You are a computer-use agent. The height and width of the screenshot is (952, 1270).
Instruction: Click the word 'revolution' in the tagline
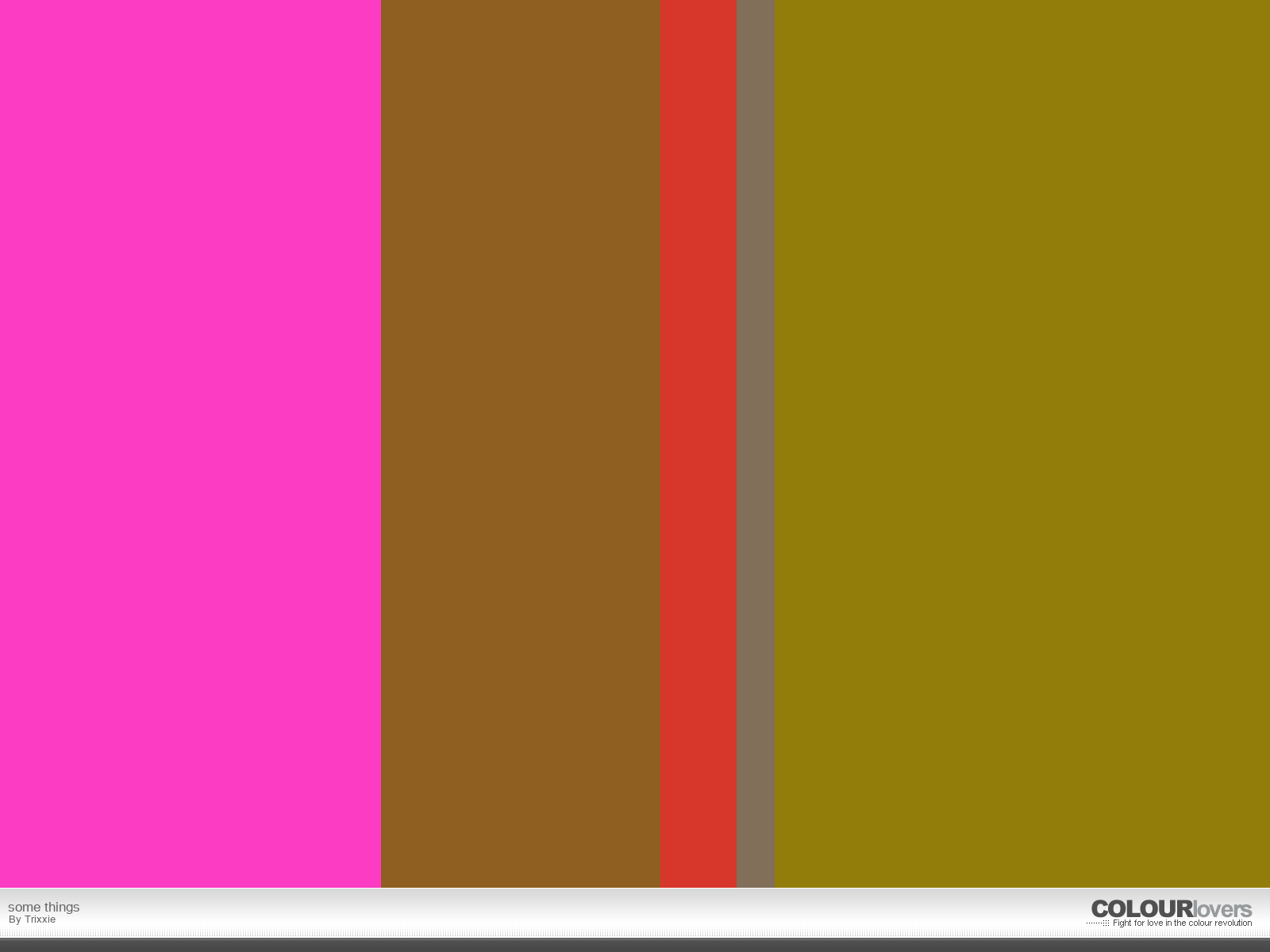[1233, 923]
